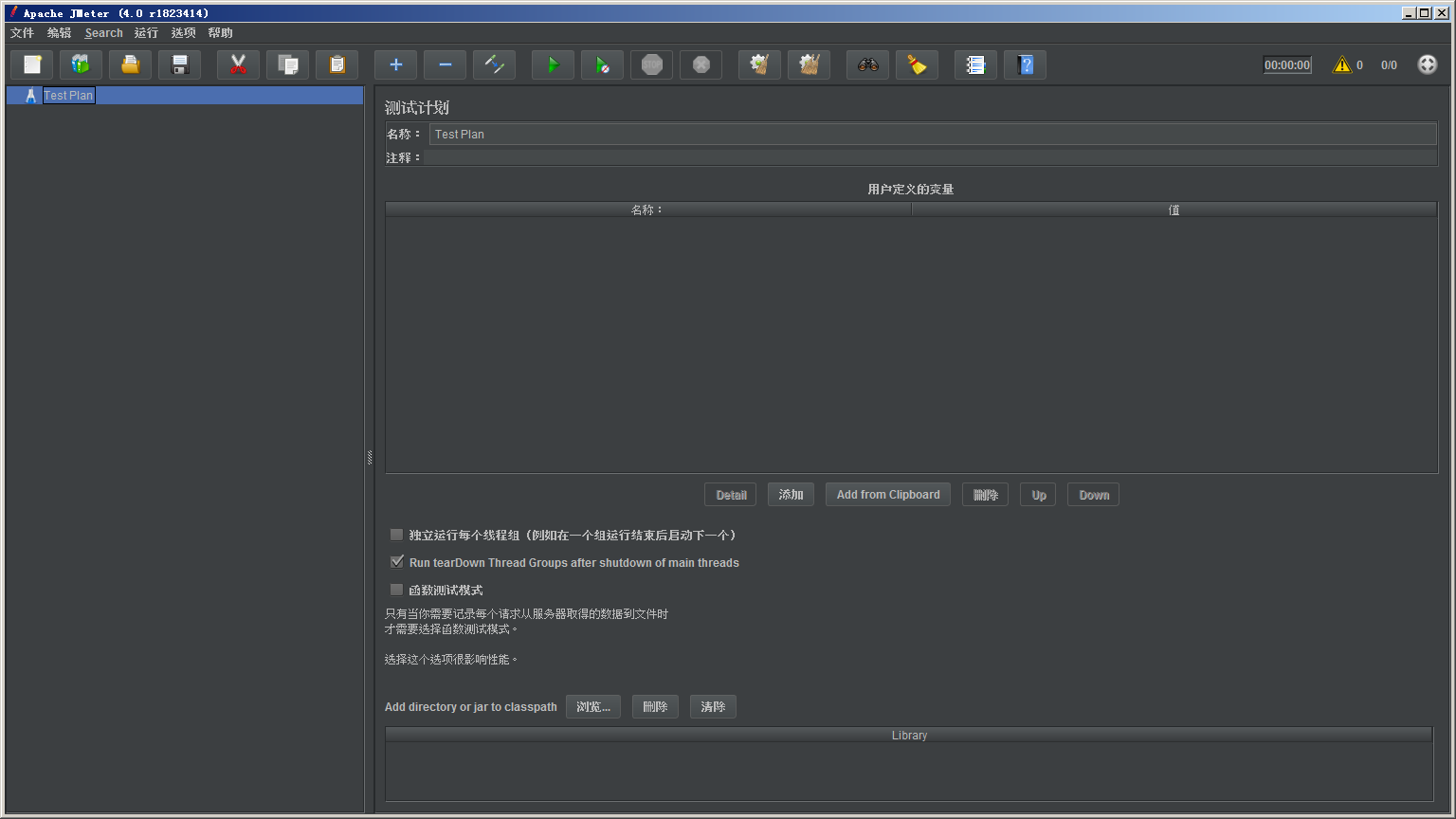This screenshot has width=1456, height=819.
Task: Collapse all tree nodes with minus icon
Action: pyautogui.click(x=445, y=64)
